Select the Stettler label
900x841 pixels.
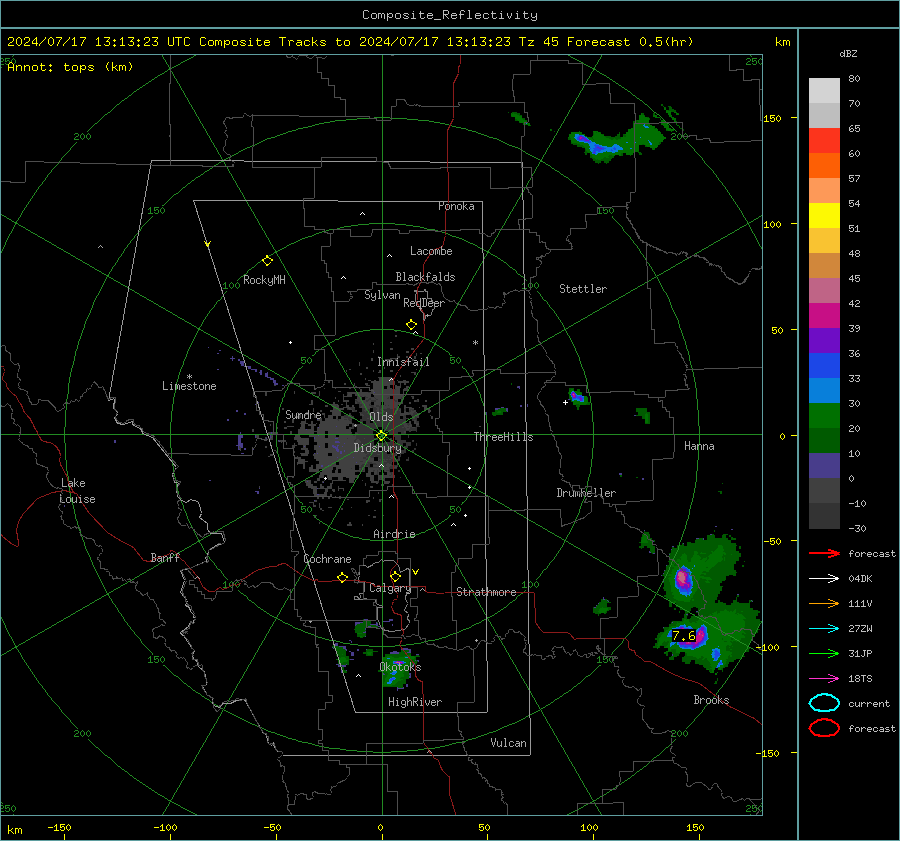[583, 289]
